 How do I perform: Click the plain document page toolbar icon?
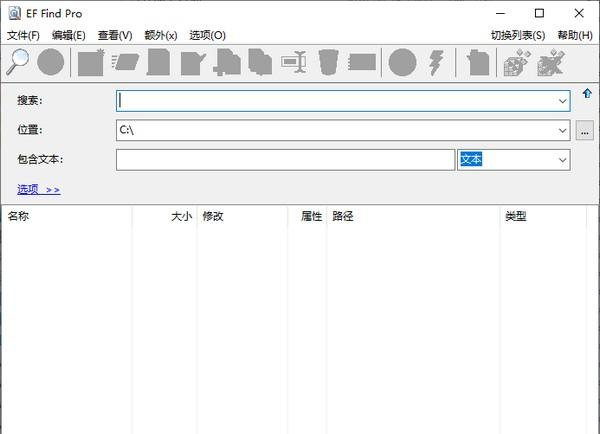[x=158, y=62]
